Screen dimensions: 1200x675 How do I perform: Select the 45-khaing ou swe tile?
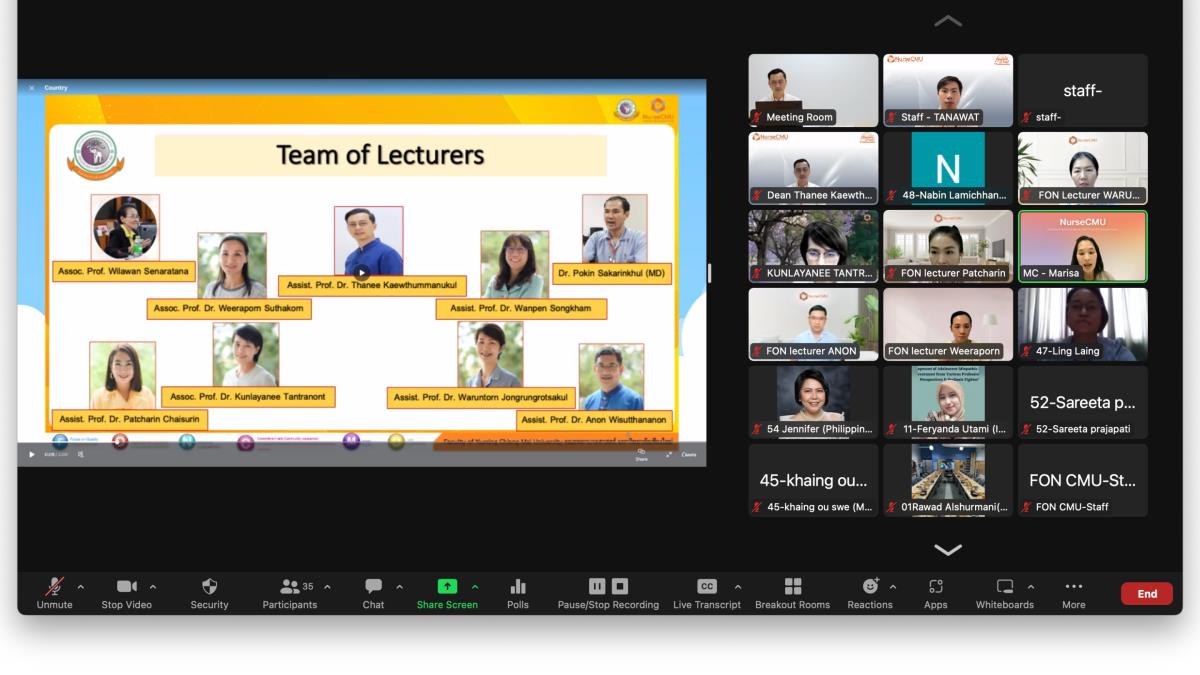click(x=814, y=480)
